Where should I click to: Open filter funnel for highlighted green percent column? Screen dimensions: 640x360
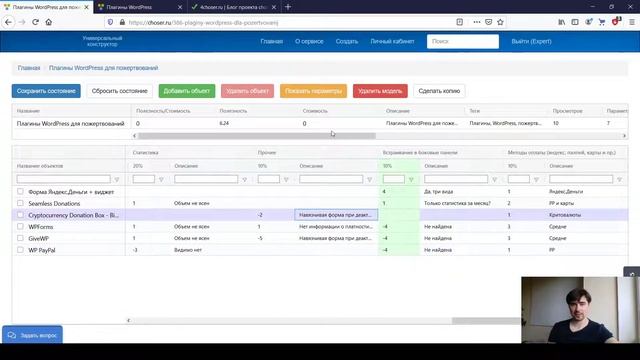click(411, 180)
